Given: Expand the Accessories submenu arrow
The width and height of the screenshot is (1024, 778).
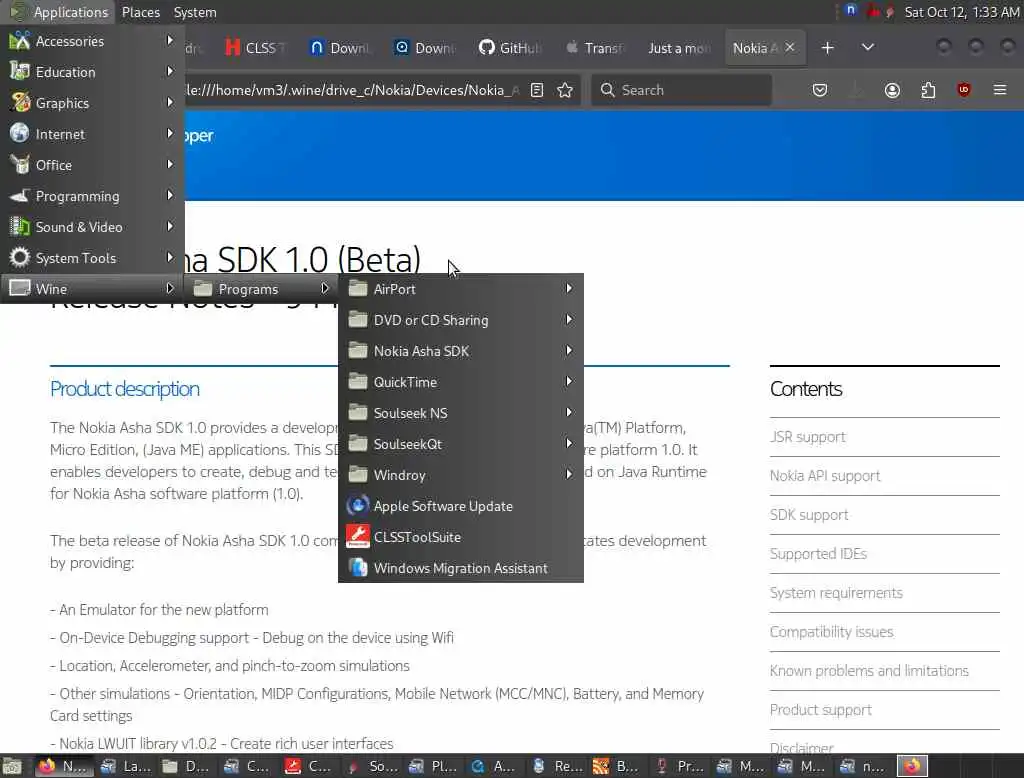Looking at the screenshot, I should point(170,40).
